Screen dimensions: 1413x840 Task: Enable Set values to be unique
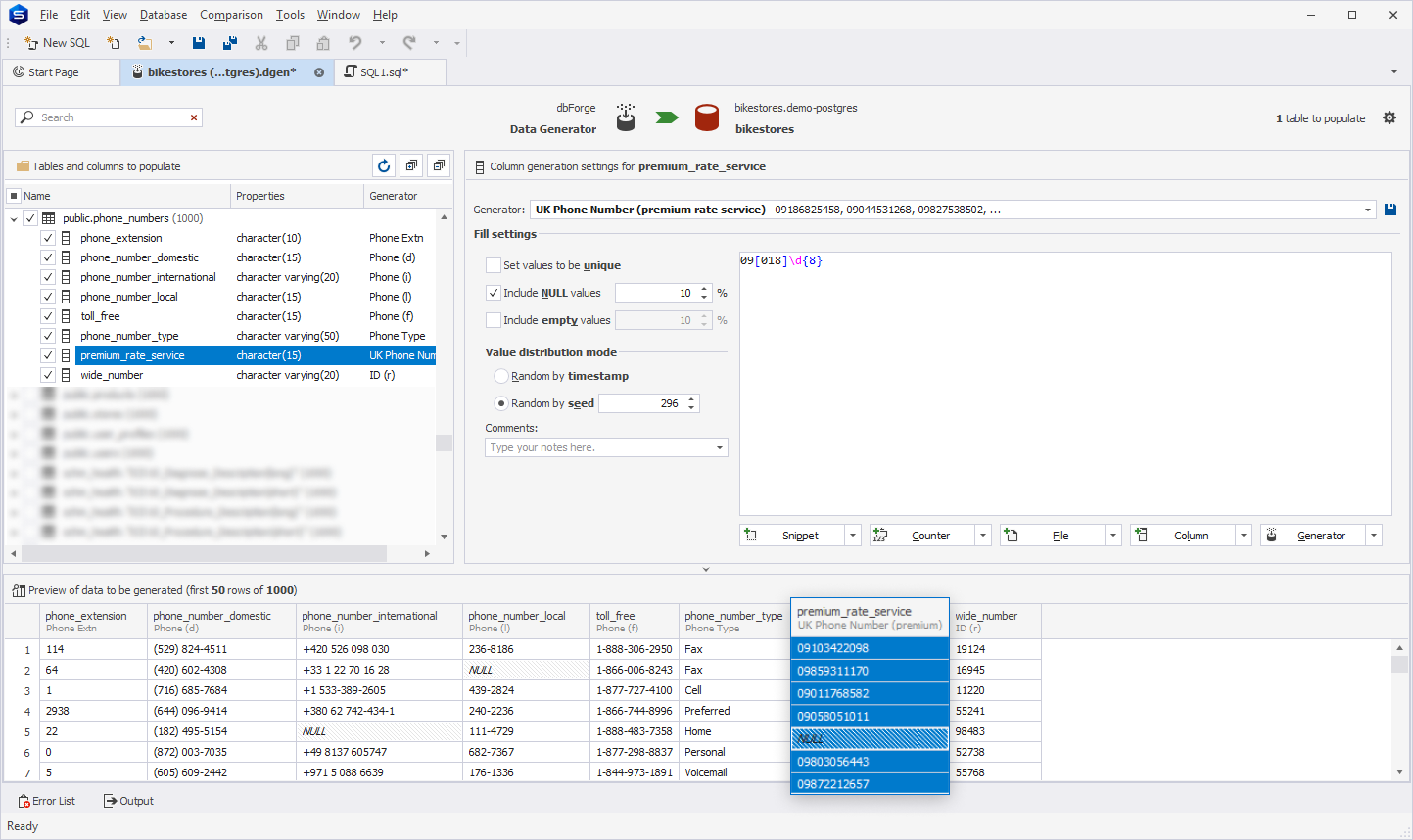(x=494, y=265)
